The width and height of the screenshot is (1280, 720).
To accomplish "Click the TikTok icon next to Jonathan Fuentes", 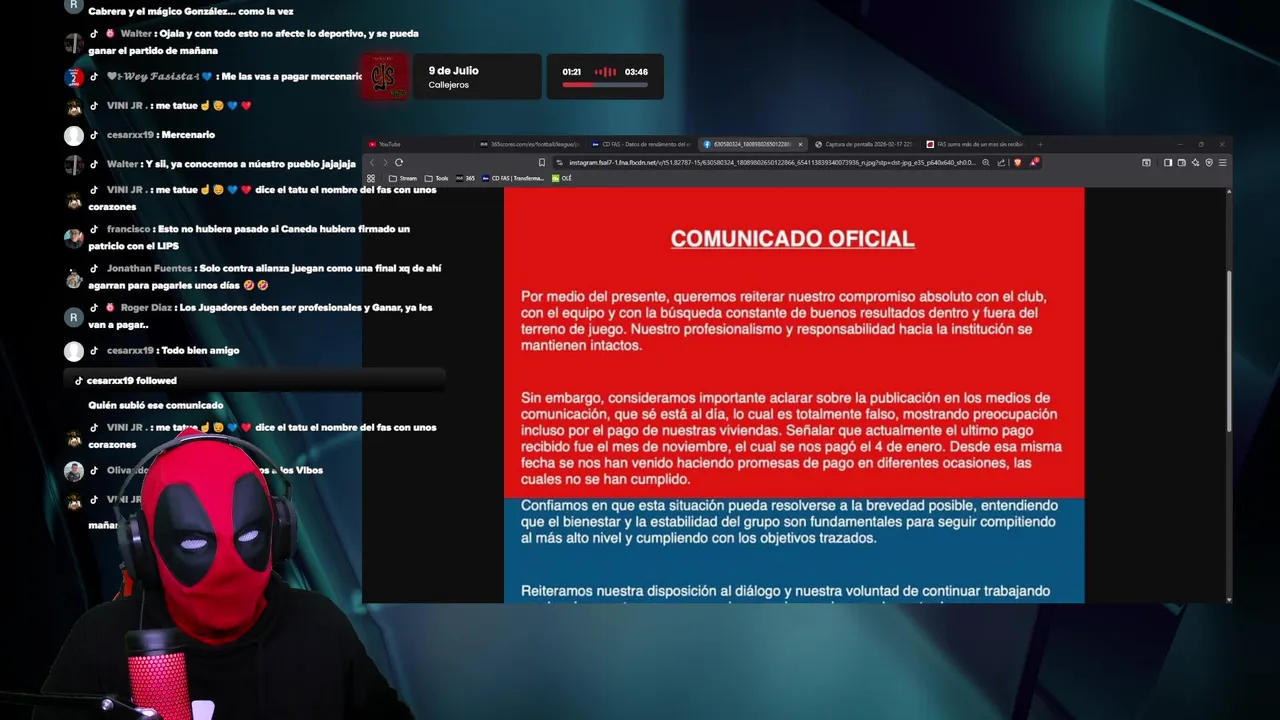I will [x=94, y=268].
